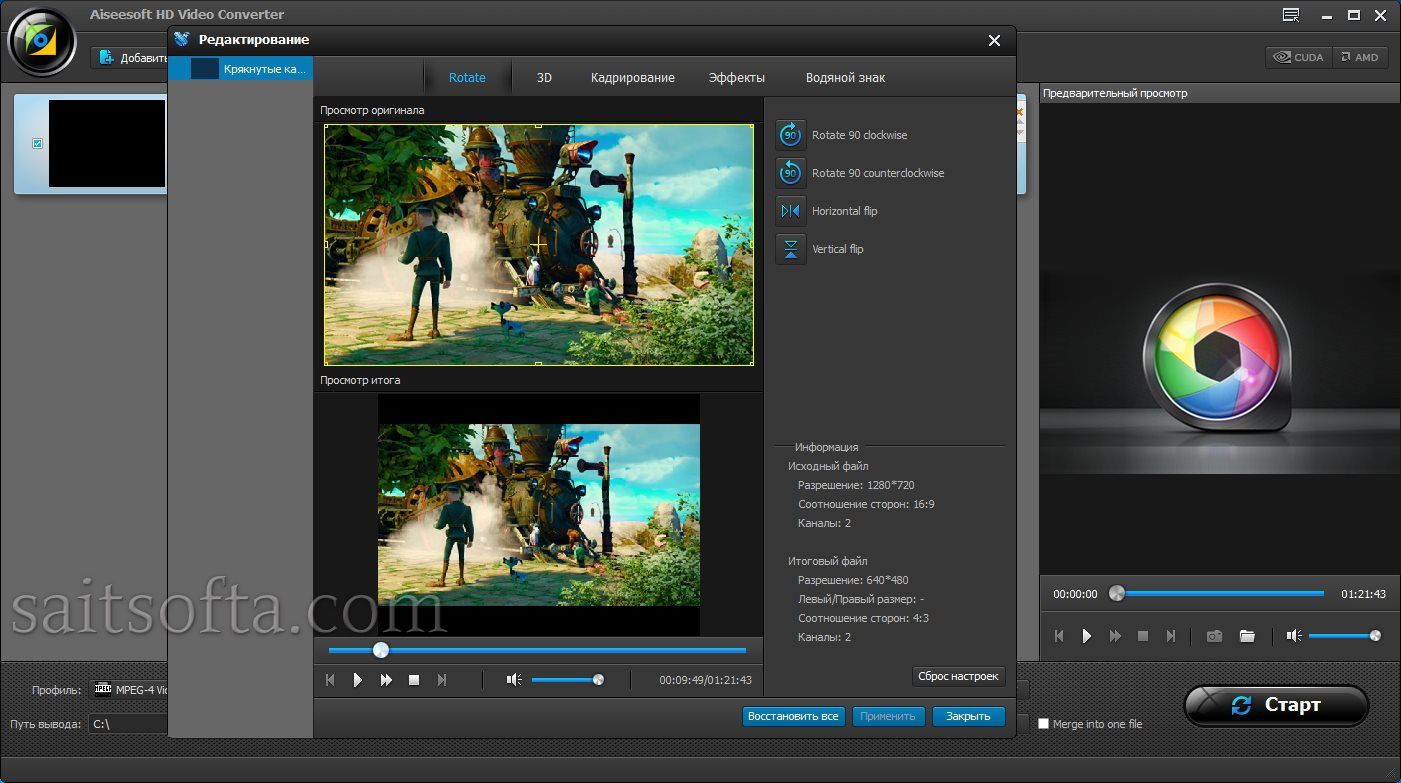
Task: Click Восстановить все button
Action: pos(794,716)
